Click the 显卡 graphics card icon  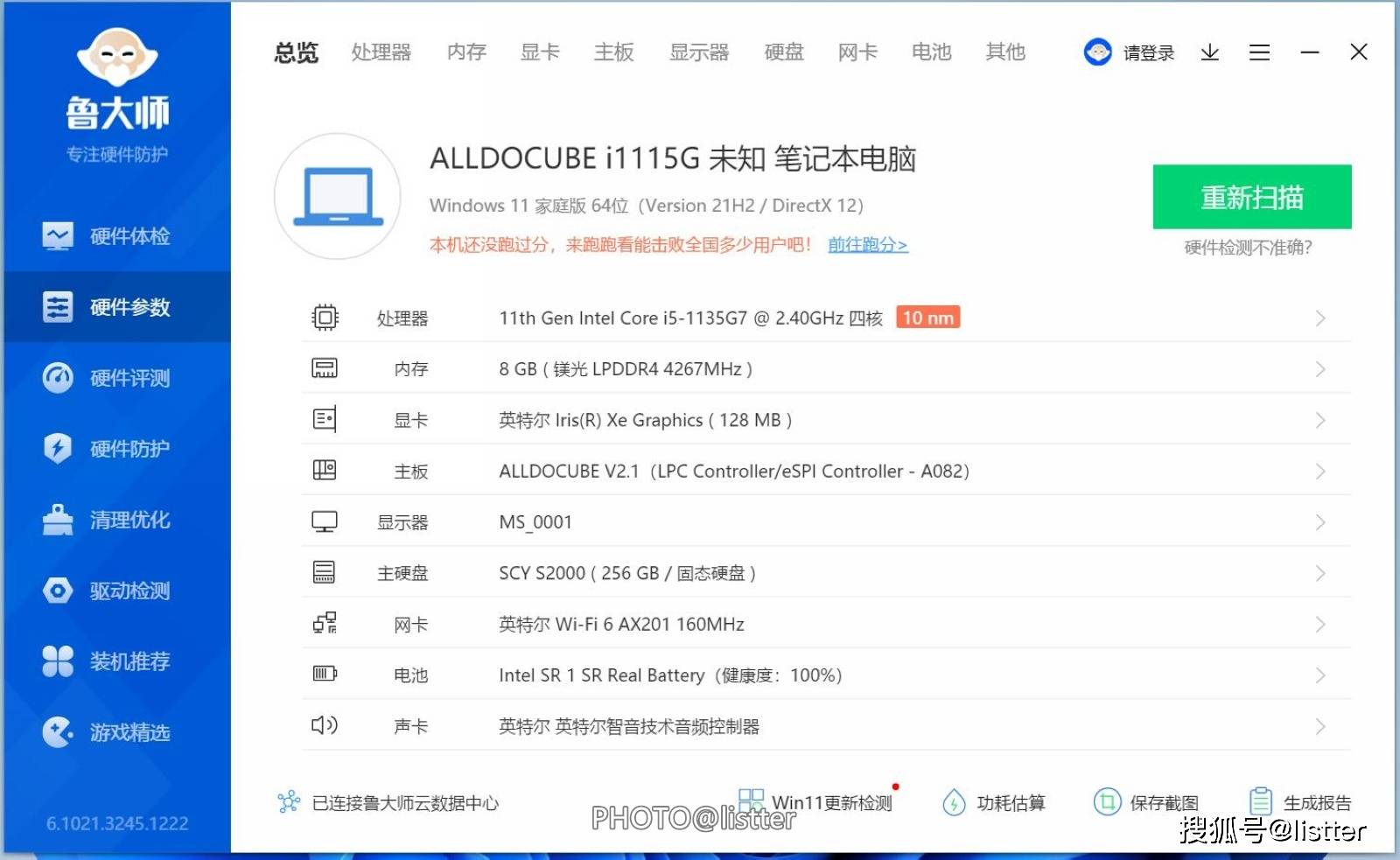pos(325,419)
